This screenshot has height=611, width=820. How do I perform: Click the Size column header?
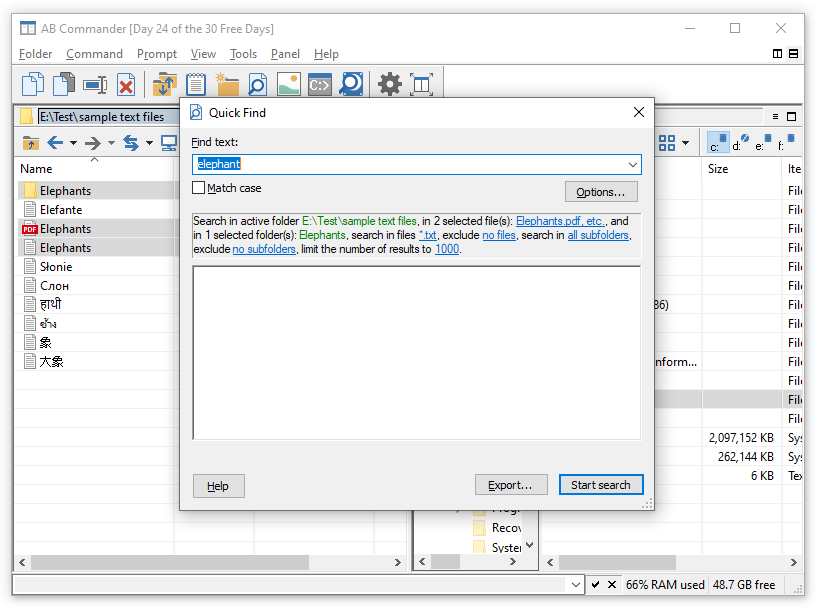pyautogui.click(x=741, y=169)
